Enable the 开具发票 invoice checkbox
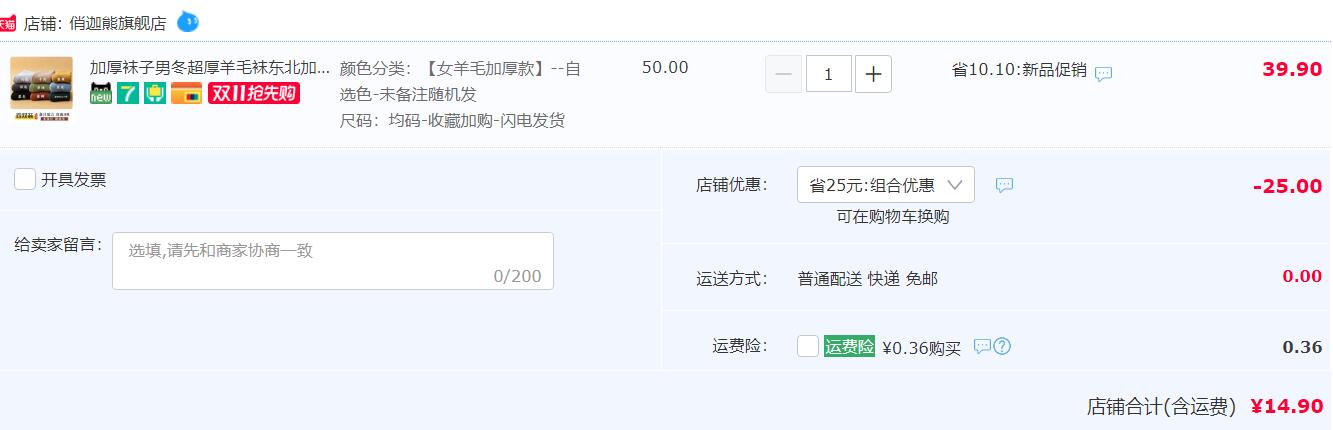 point(25,179)
